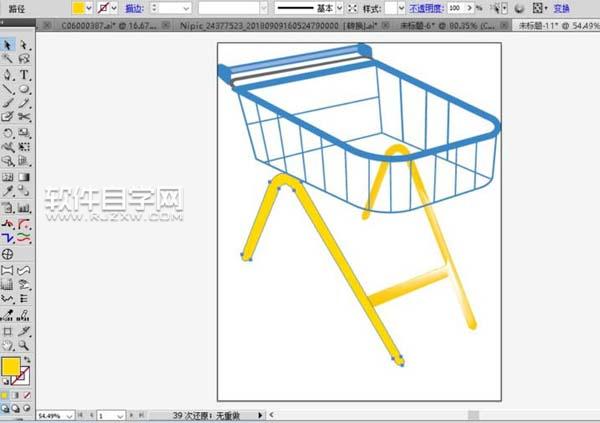Open the stroke weight dropdown

(x=186, y=8)
